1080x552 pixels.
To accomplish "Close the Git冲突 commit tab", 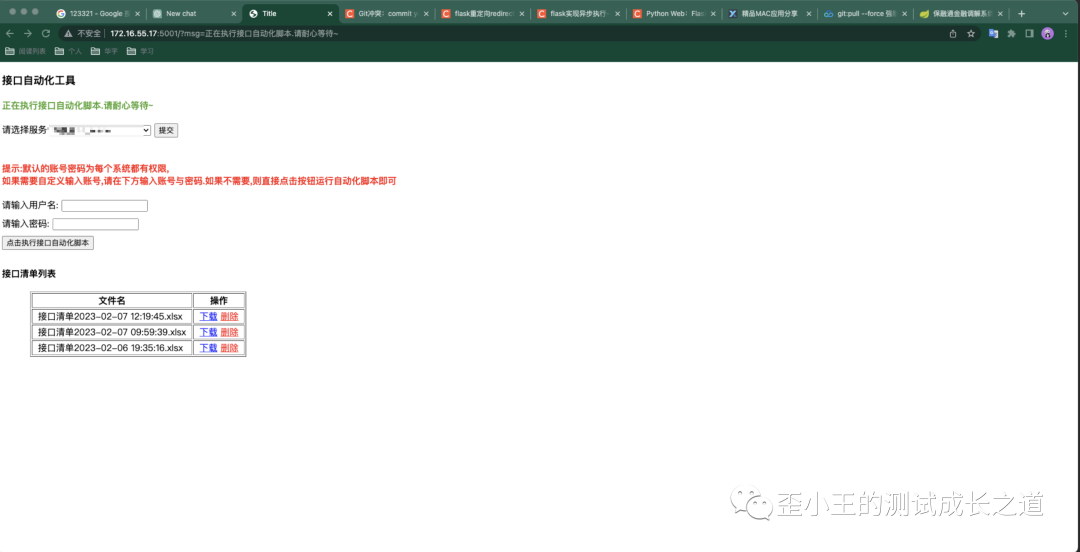I will 425,13.
